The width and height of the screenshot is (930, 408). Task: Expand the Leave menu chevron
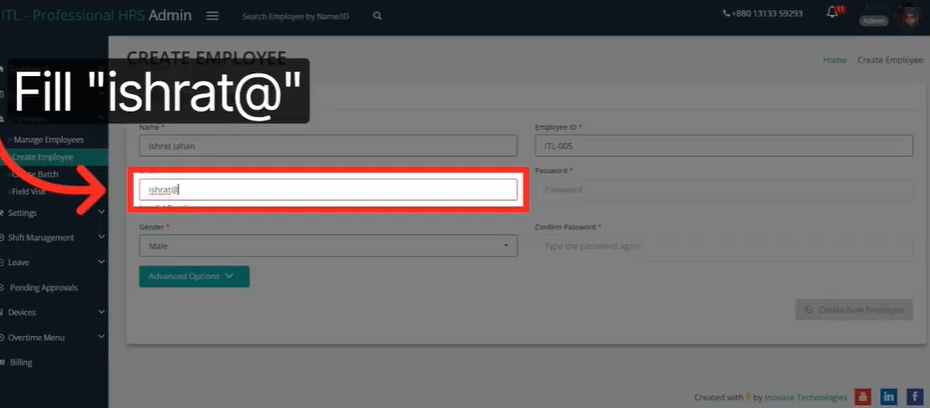pyautogui.click(x=101, y=262)
